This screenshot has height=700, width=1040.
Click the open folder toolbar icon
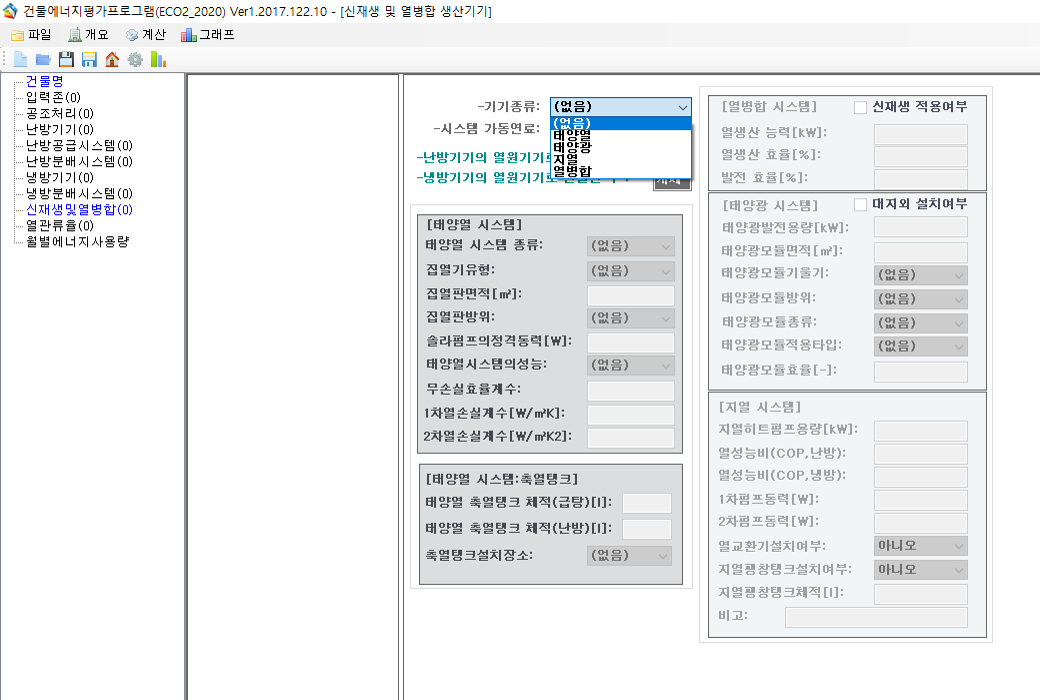[43, 60]
